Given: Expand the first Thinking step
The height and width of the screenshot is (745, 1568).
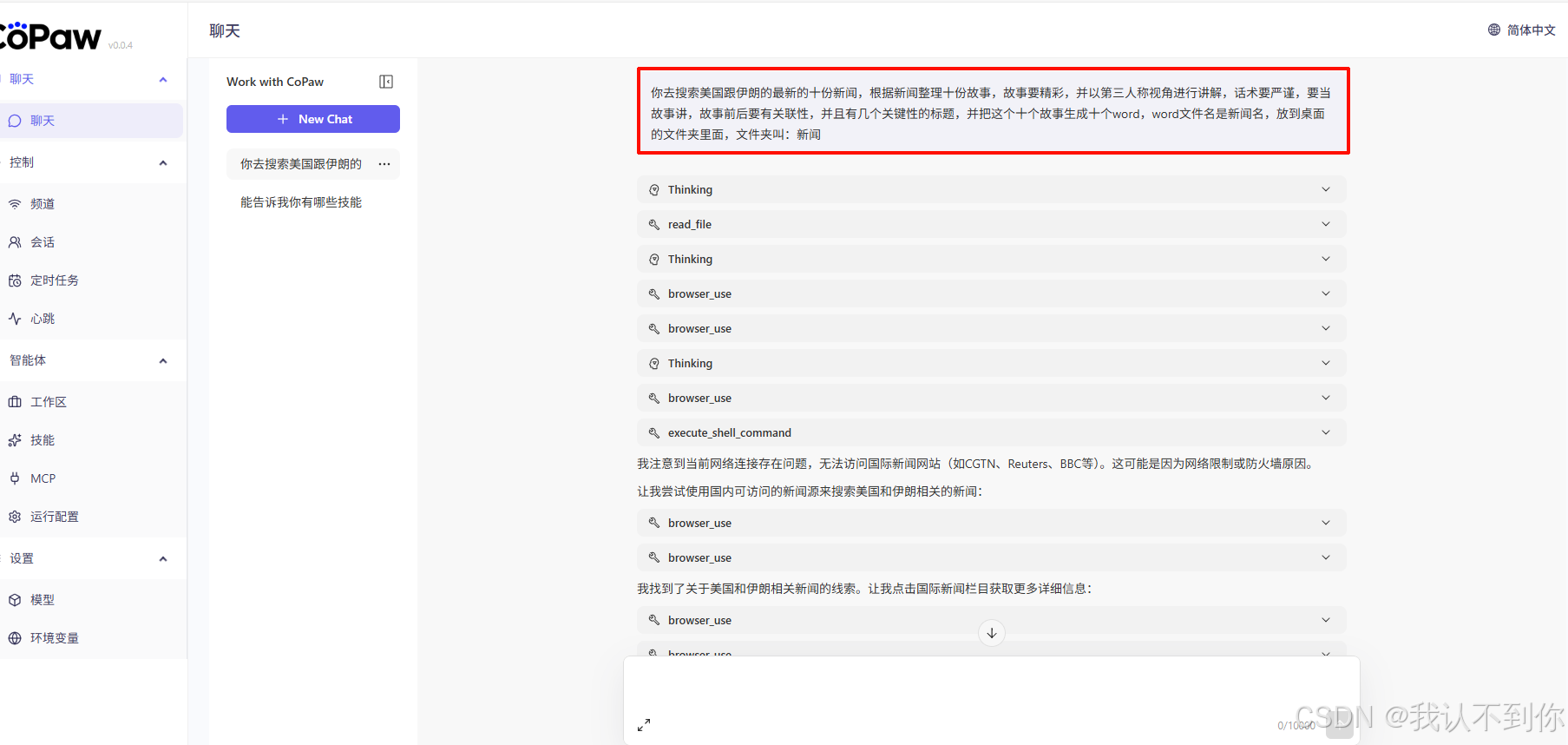Looking at the screenshot, I should [991, 189].
